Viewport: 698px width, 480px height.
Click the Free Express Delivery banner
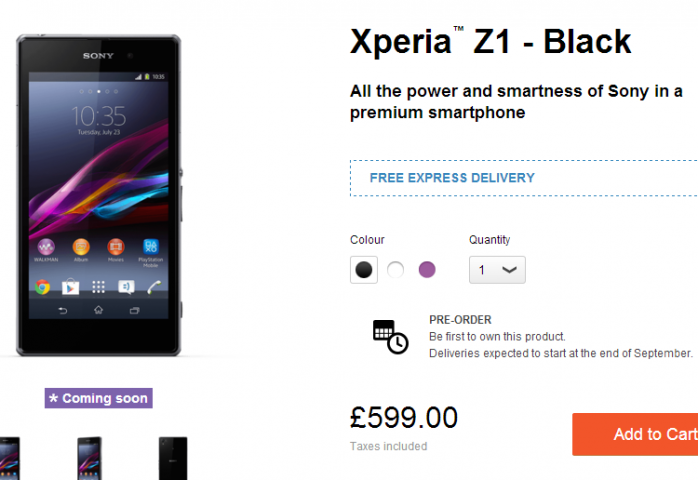click(x=524, y=178)
